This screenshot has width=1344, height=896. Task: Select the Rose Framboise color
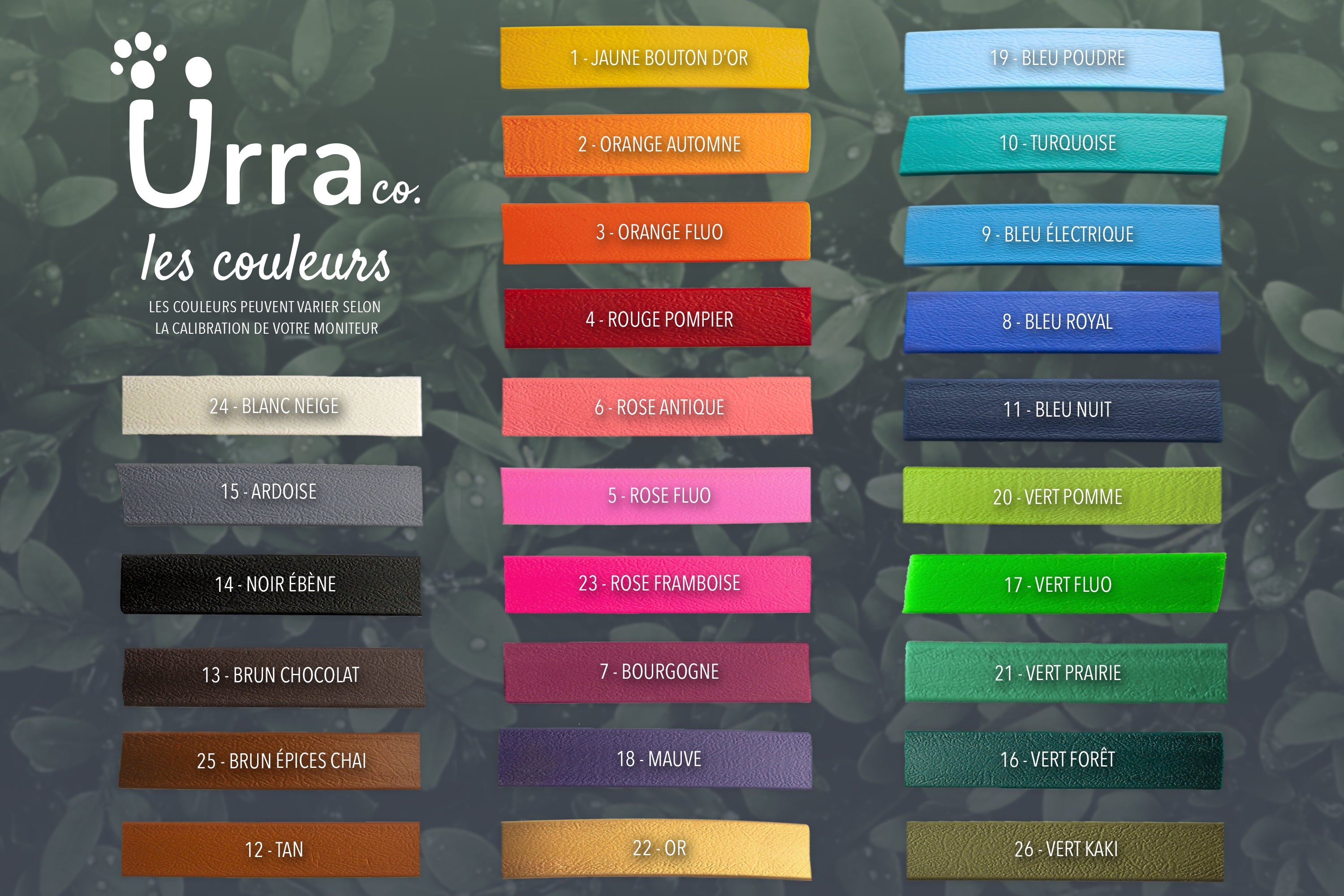click(x=657, y=583)
